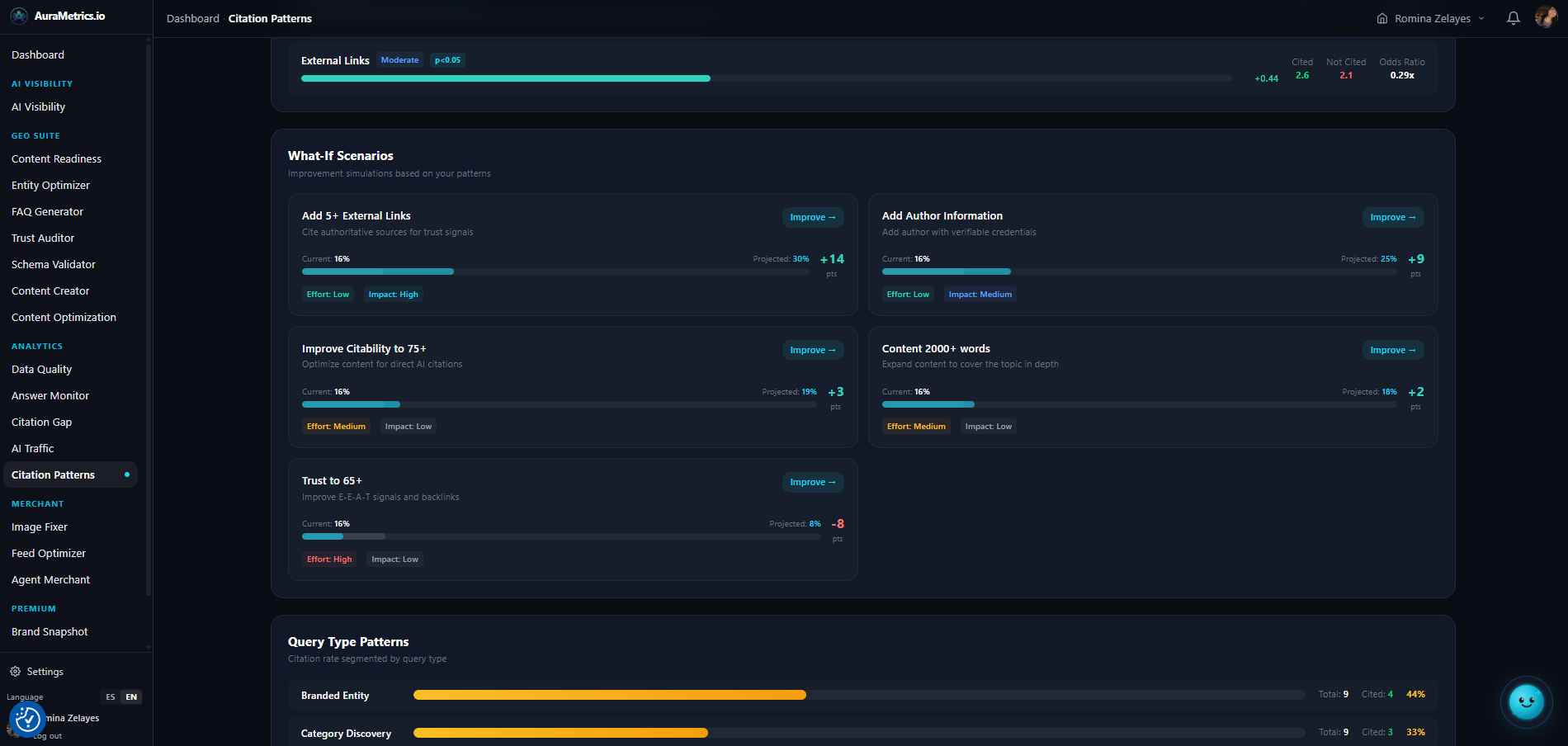Click Log out at the sidebar bottom

tap(47, 735)
